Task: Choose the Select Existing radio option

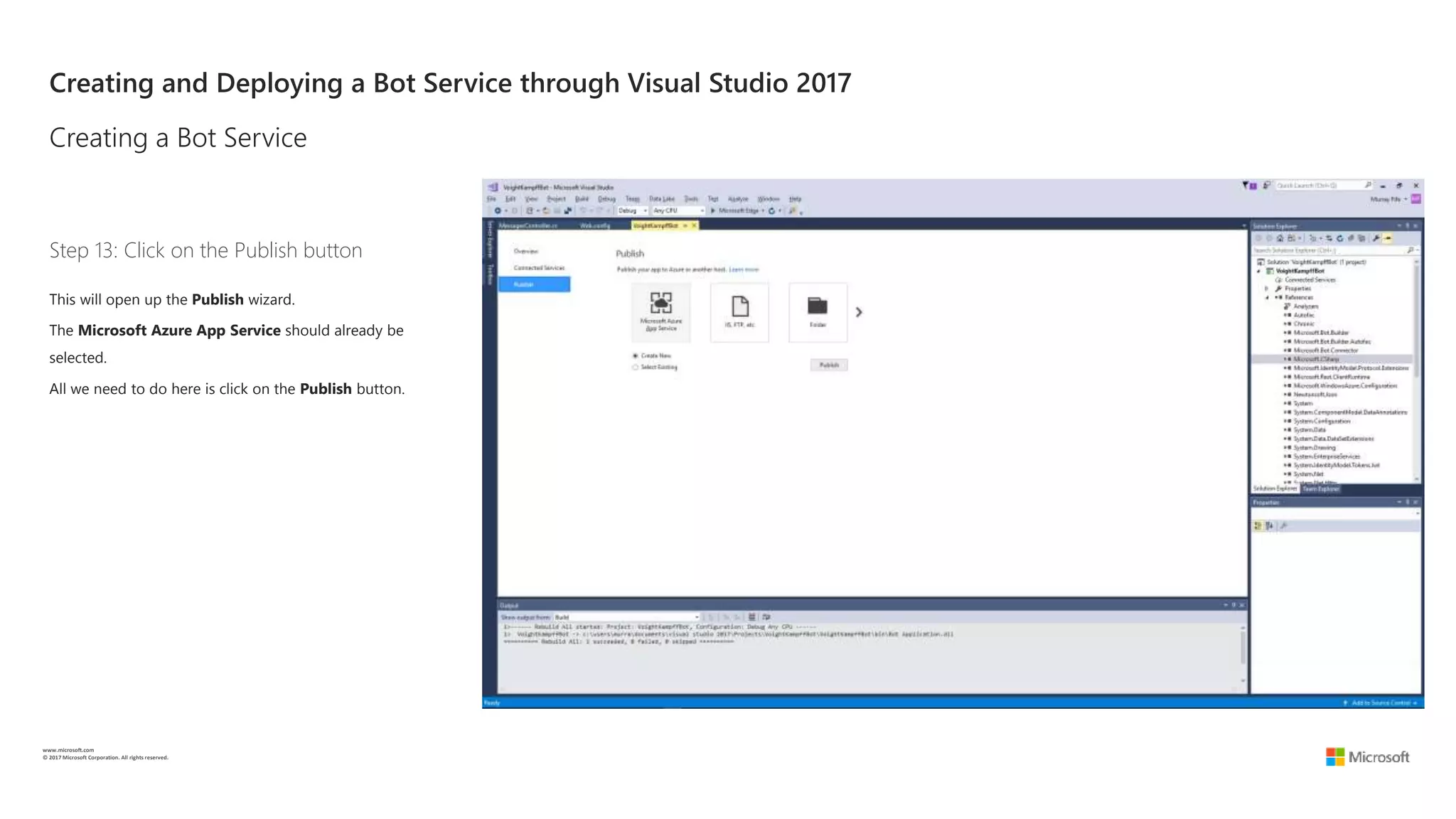Action: [x=635, y=368]
